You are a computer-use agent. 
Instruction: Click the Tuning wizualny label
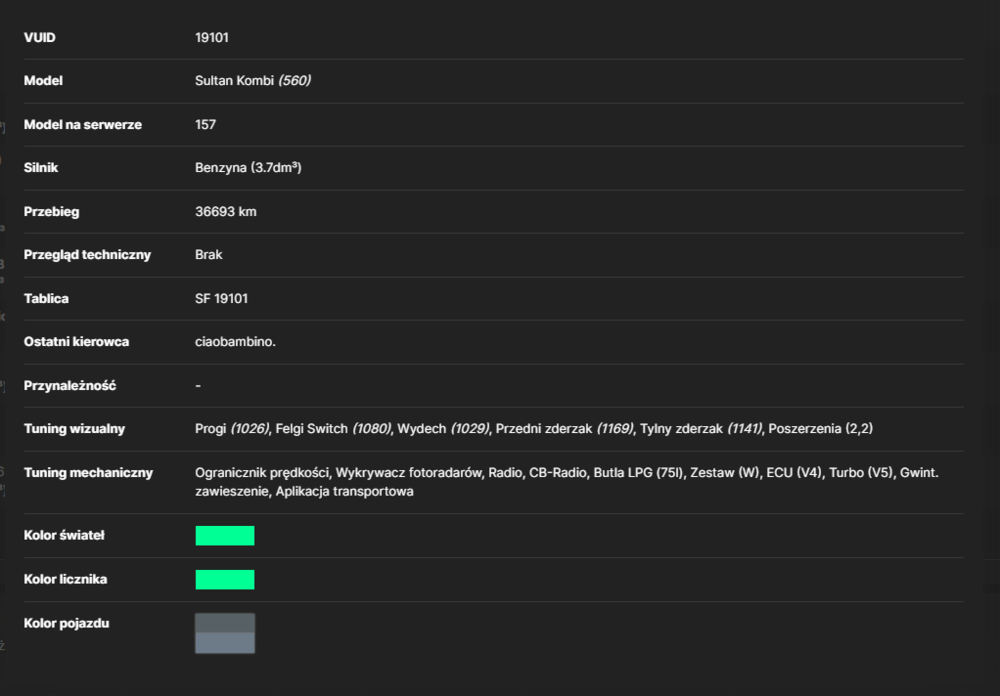pyautogui.click(x=74, y=429)
